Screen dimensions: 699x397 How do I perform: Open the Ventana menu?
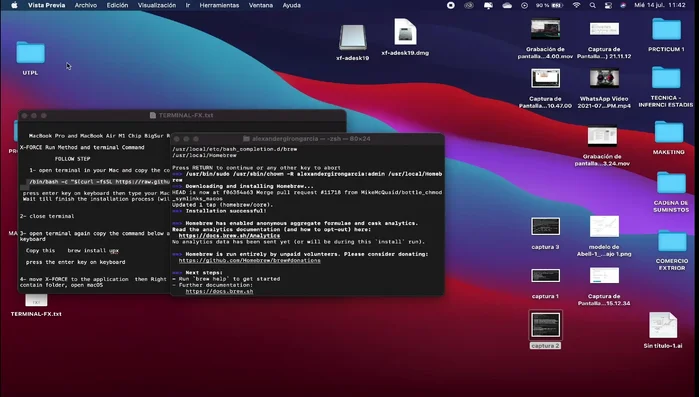point(261,5)
